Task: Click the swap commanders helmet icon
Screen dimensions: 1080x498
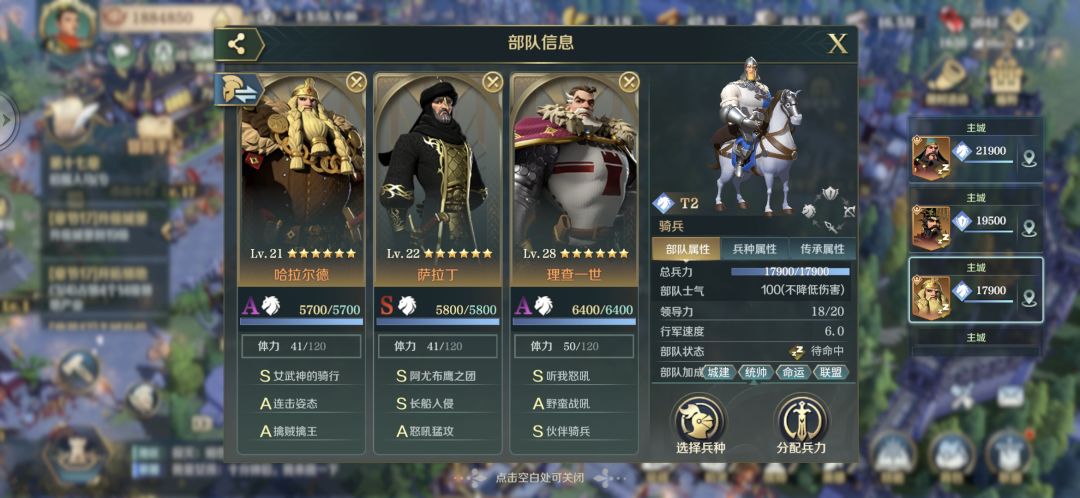Action: pyautogui.click(x=236, y=90)
